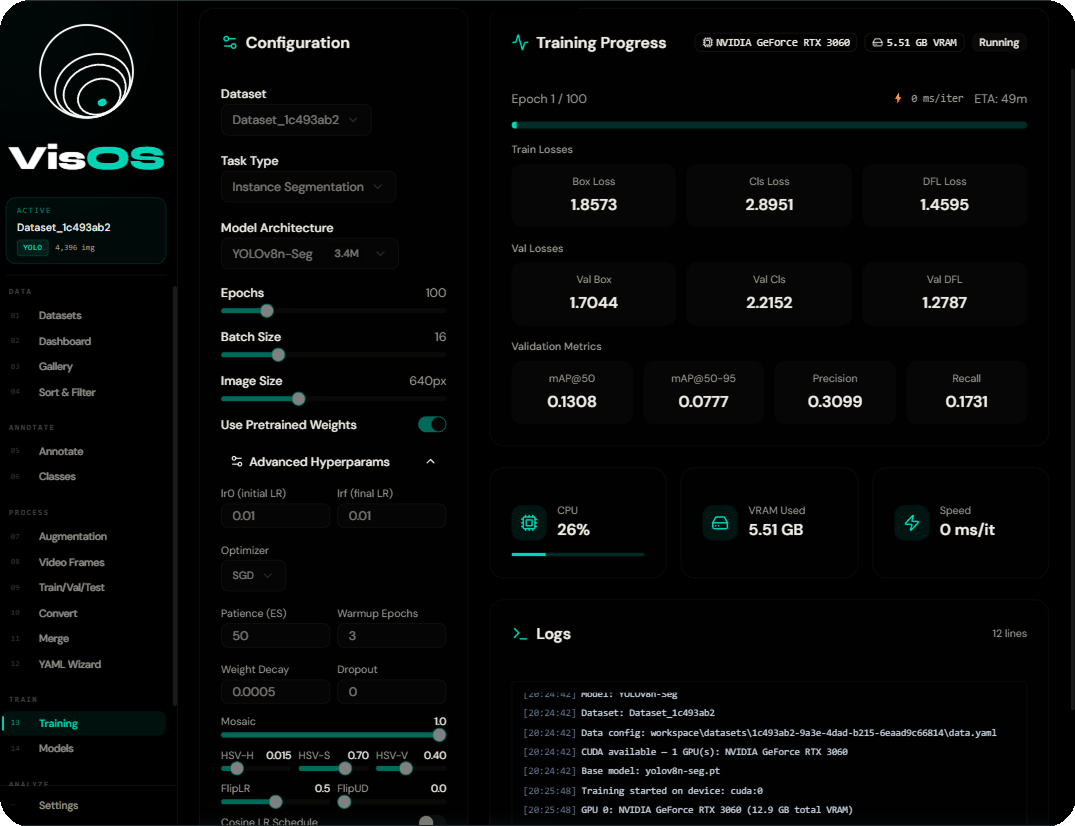The image size is (1075, 826).
Task: Open Dashboard in the sidebar
Action: 64,341
